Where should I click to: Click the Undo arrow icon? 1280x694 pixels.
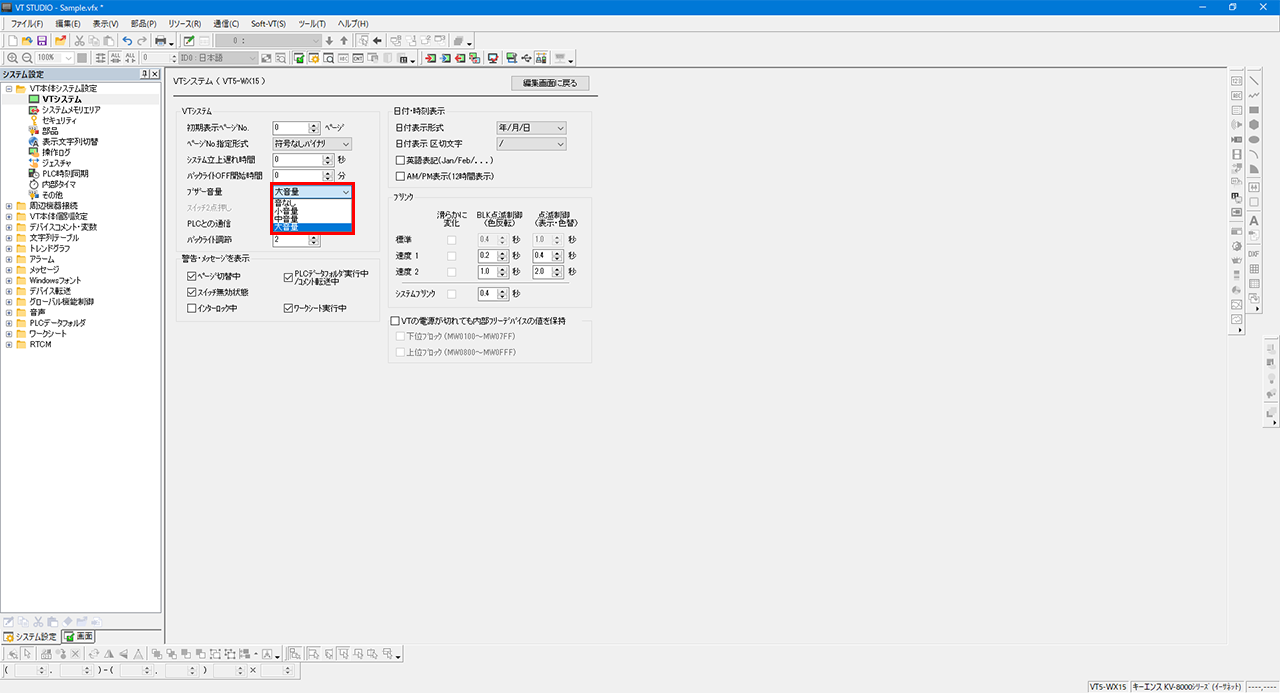coord(127,41)
